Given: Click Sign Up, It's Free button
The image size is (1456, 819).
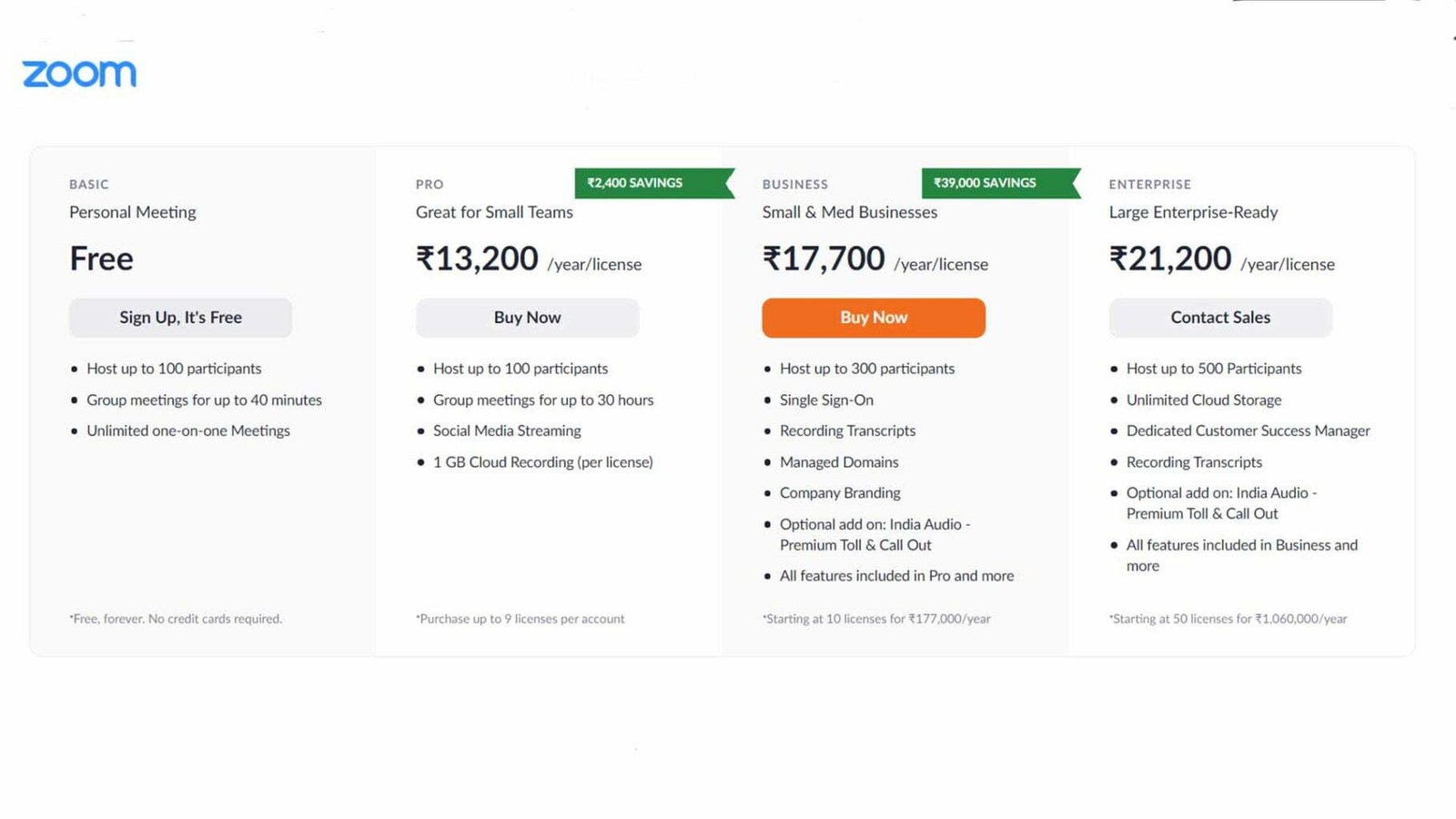Looking at the screenshot, I should (x=180, y=318).
